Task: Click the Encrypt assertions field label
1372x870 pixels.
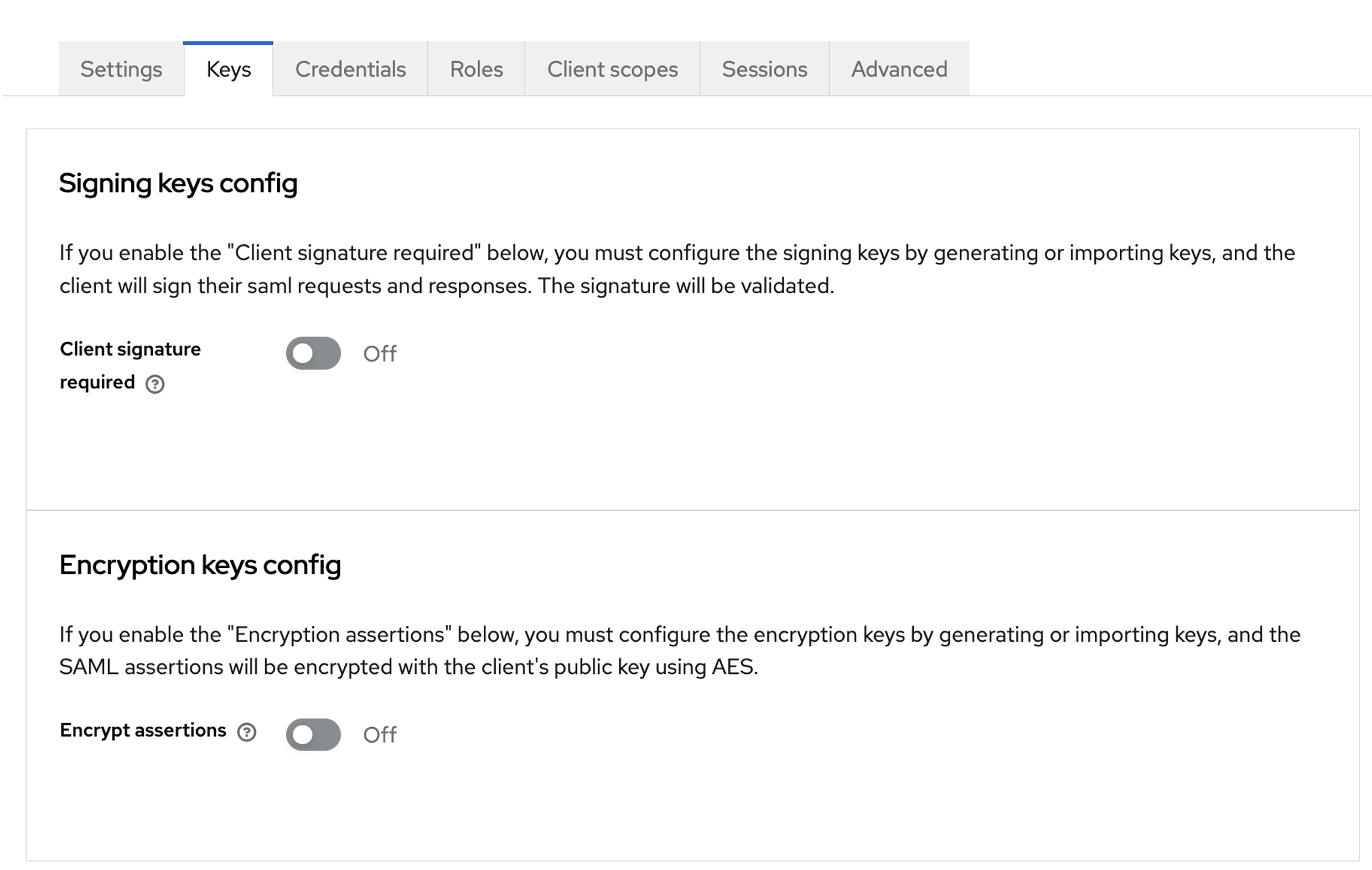Action: click(142, 730)
